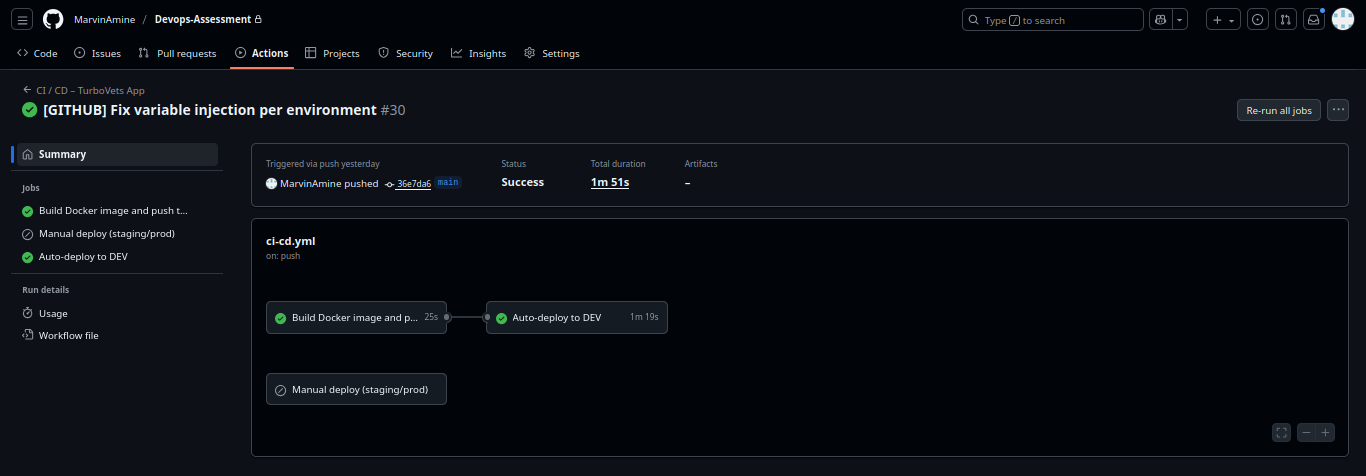Screen dimensions: 1366x476
Task: Open Usage under Run details
Action: [117, 313]
